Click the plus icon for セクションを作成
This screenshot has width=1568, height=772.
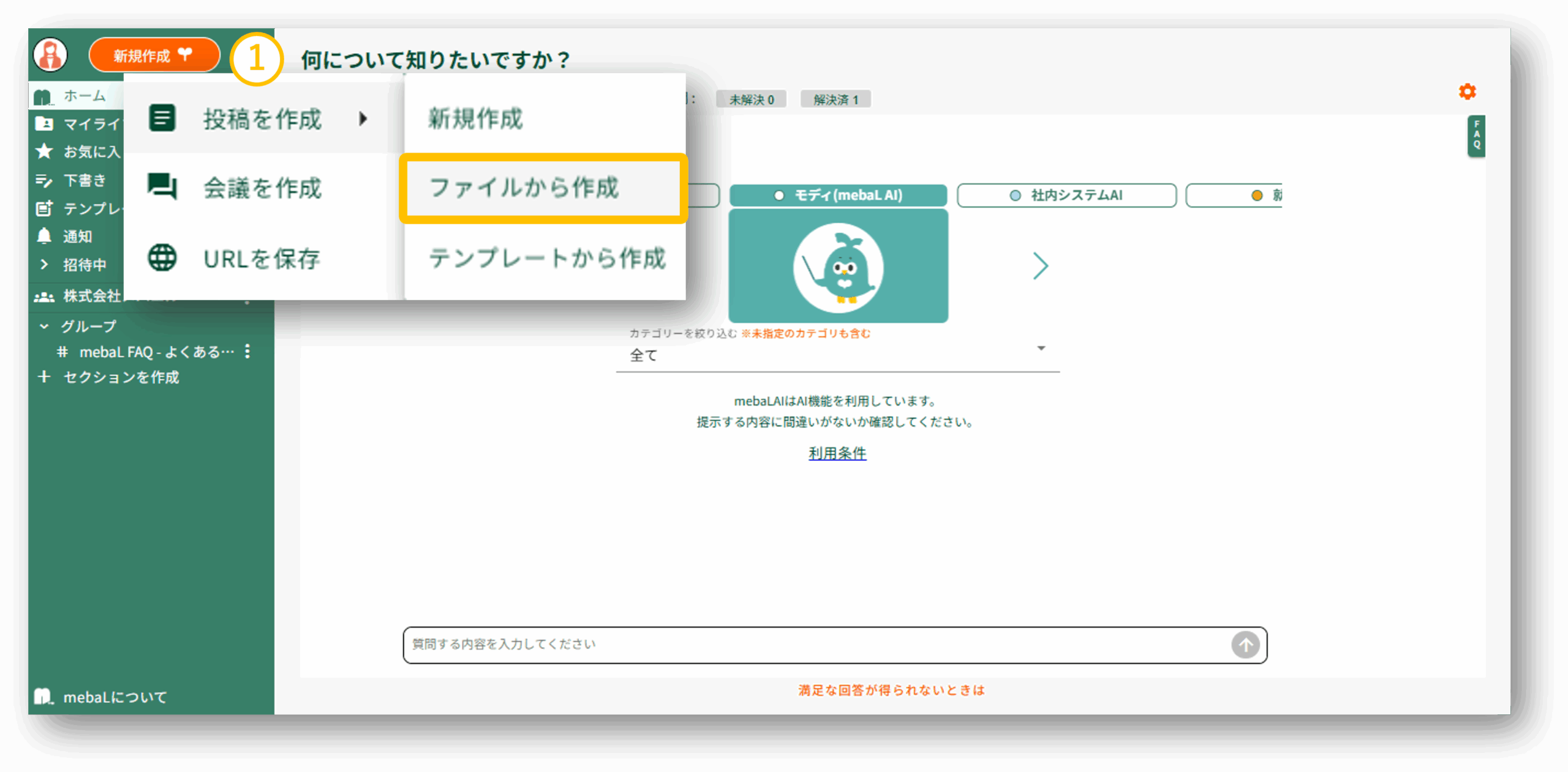[x=43, y=376]
